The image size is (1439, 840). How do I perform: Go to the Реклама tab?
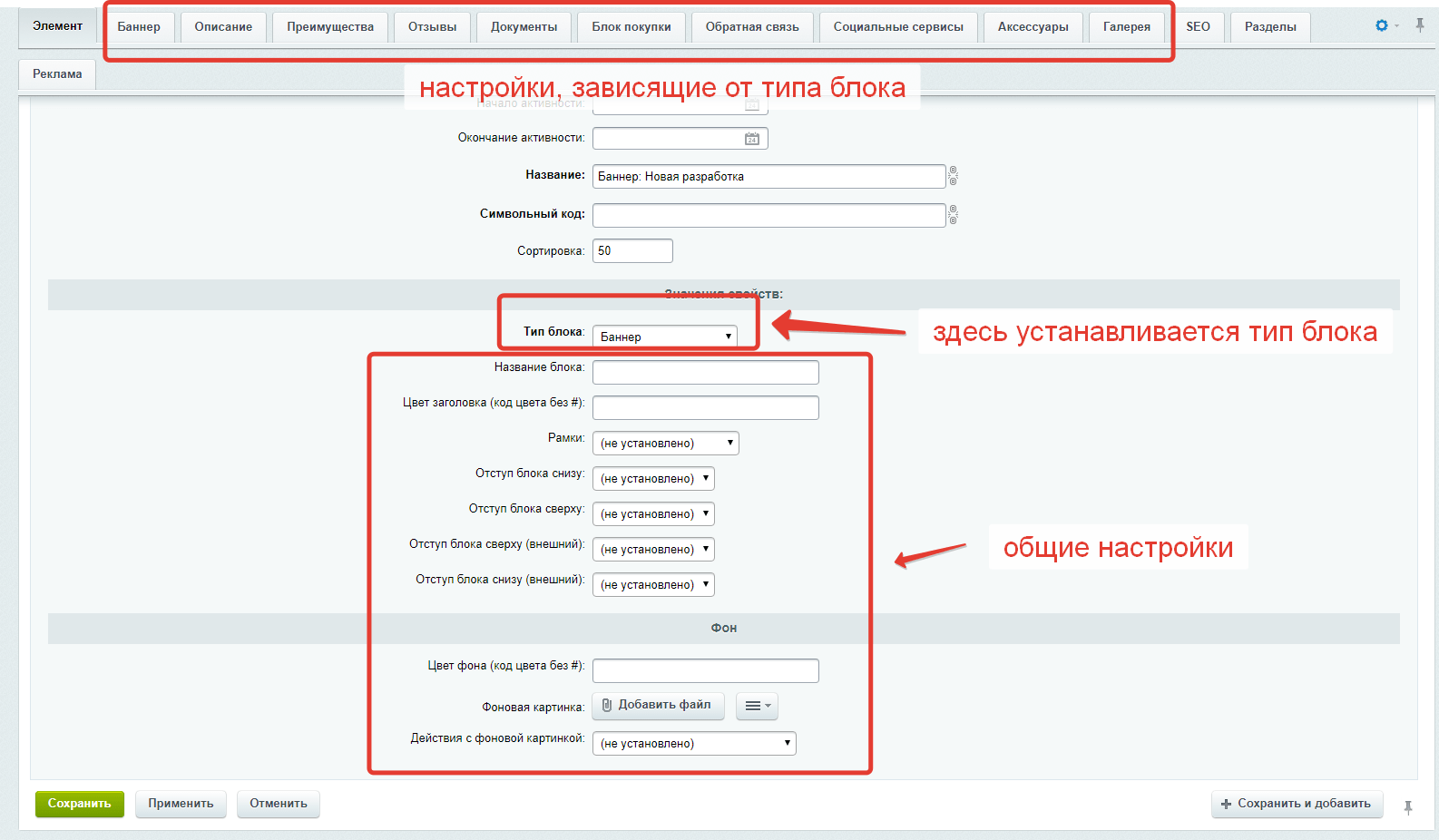(57, 74)
